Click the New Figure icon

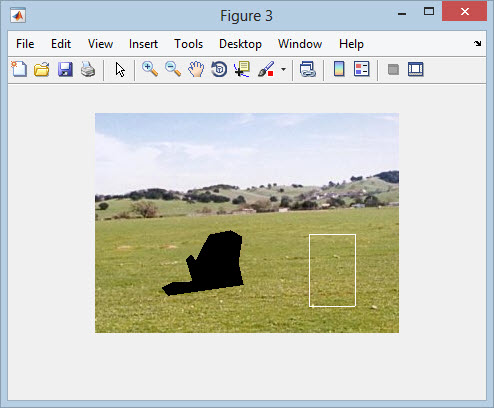tap(19, 69)
